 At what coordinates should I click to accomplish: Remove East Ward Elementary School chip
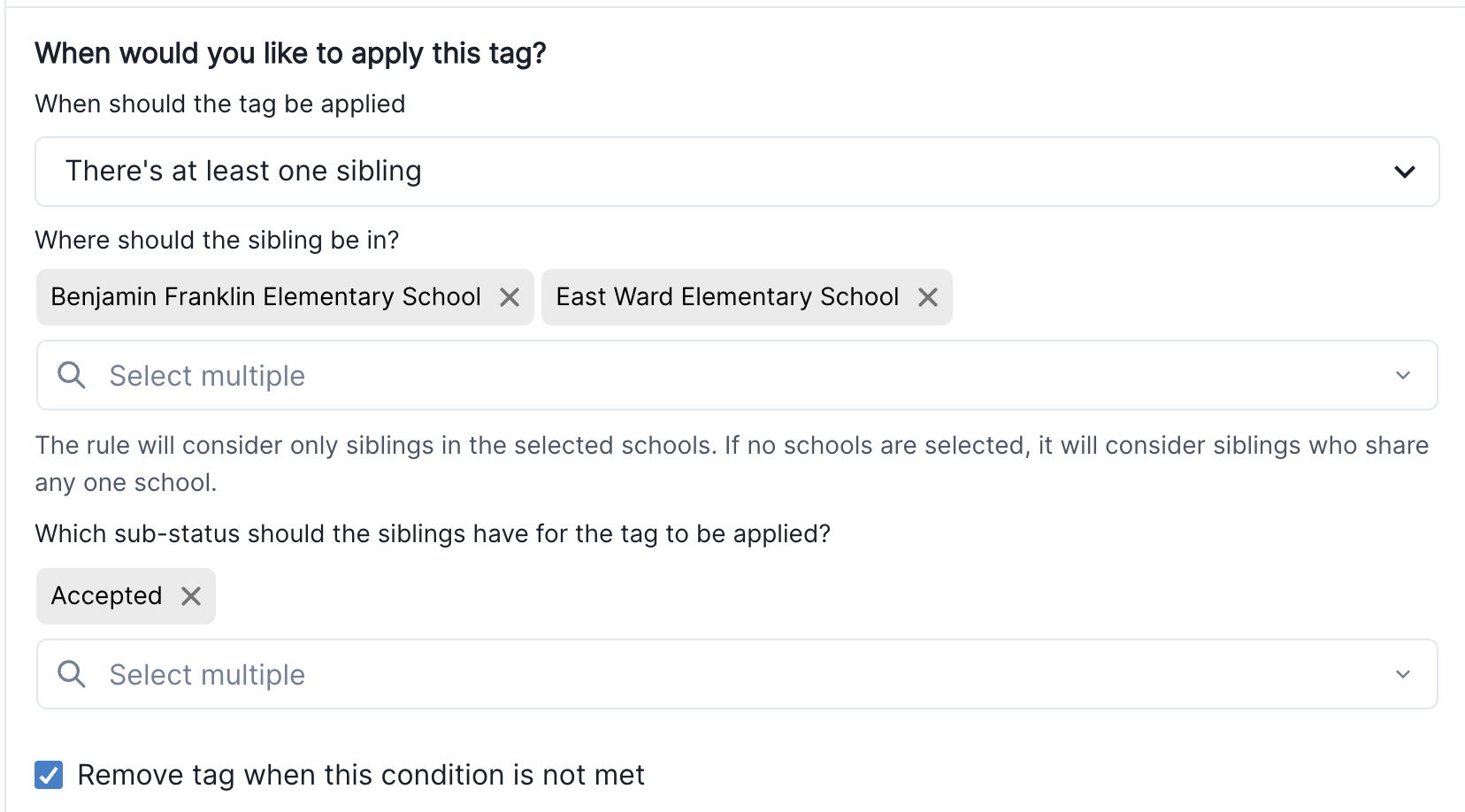(x=927, y=297)
